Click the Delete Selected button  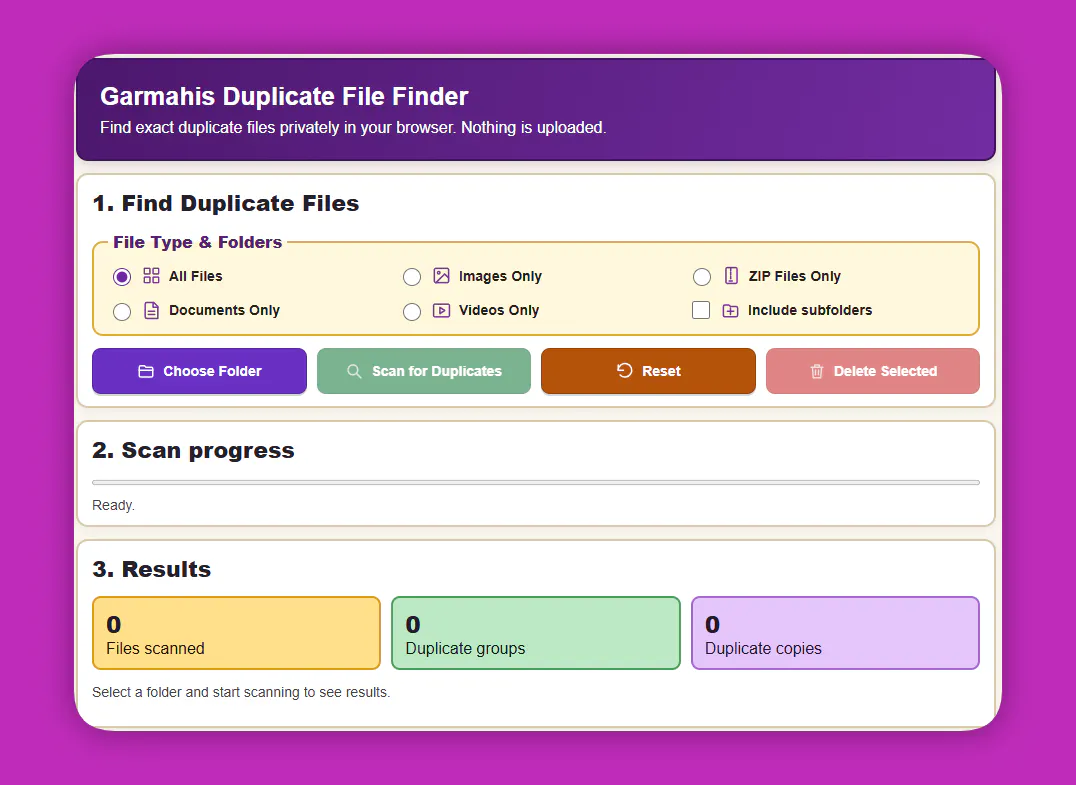click(873, 371)
